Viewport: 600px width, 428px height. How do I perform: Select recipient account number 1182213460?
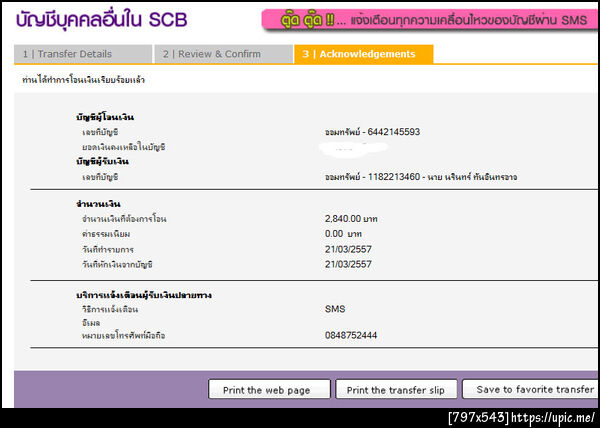pos(394,177)
